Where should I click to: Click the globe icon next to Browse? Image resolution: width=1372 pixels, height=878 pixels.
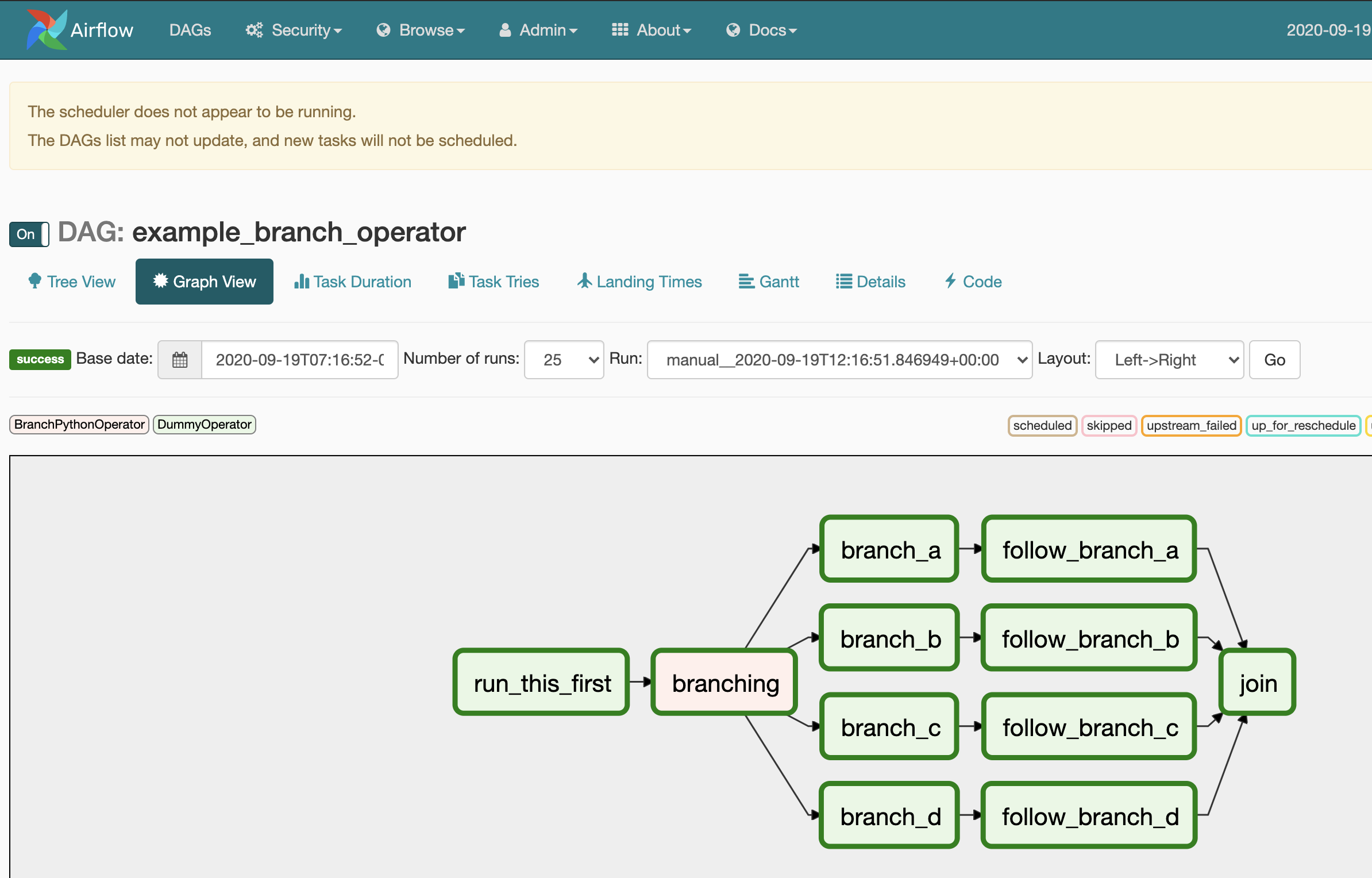click(x=383, y=30)
